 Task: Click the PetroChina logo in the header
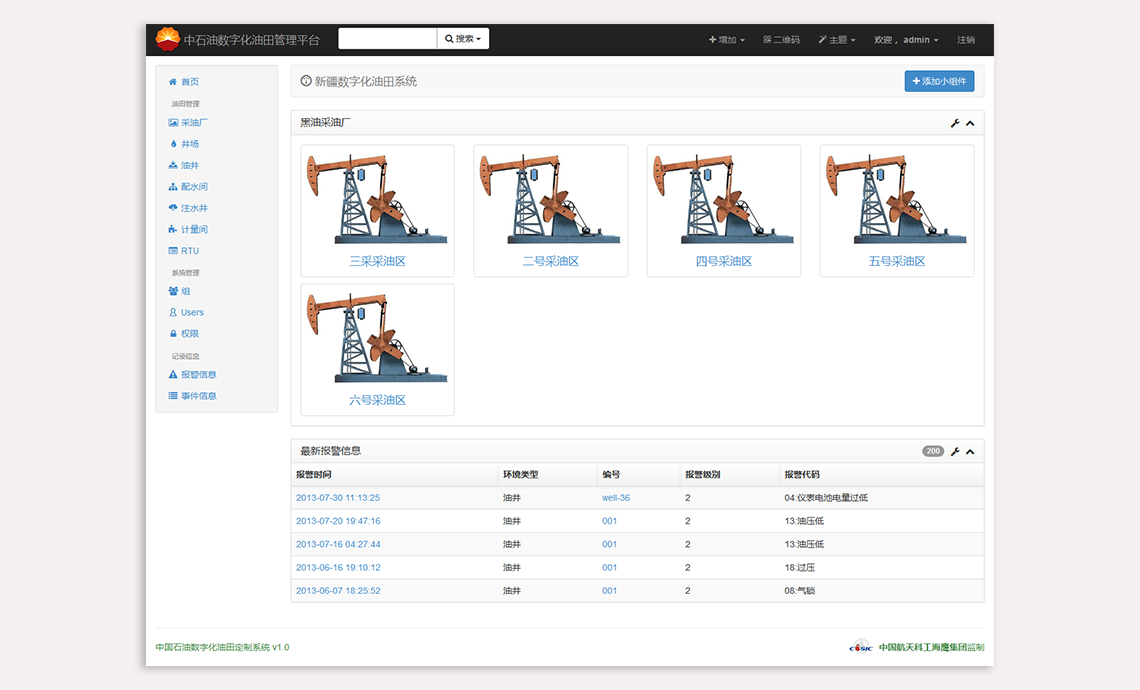pyautogui.click(x=167, y=40)
